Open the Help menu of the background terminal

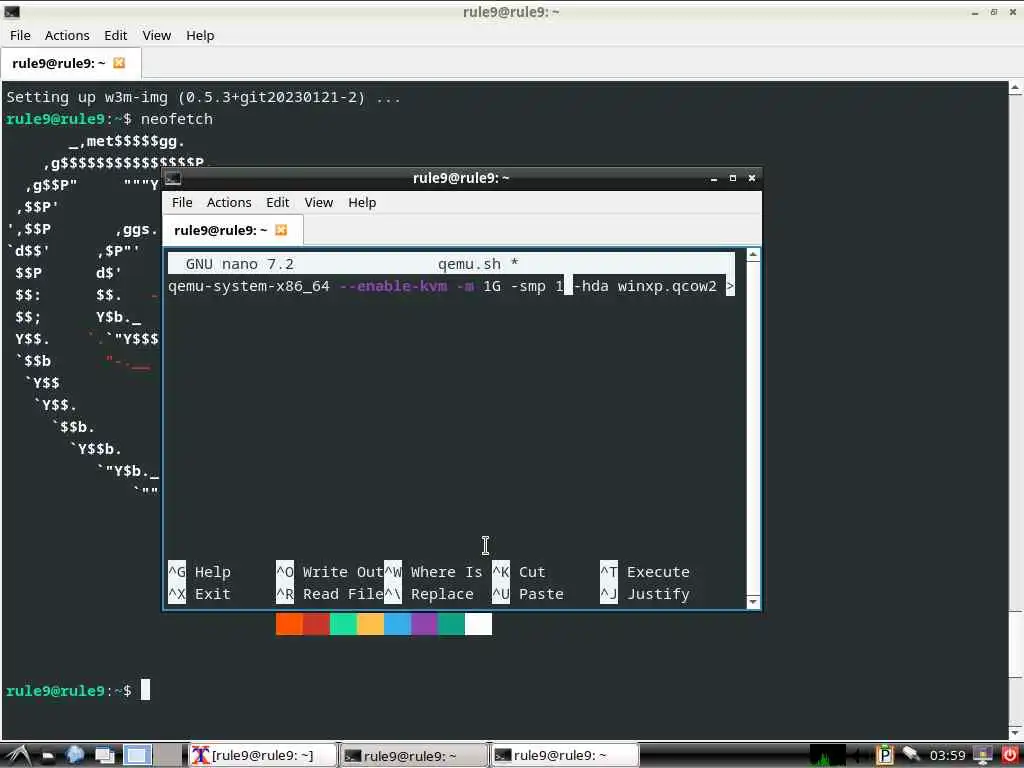point(200,35)
